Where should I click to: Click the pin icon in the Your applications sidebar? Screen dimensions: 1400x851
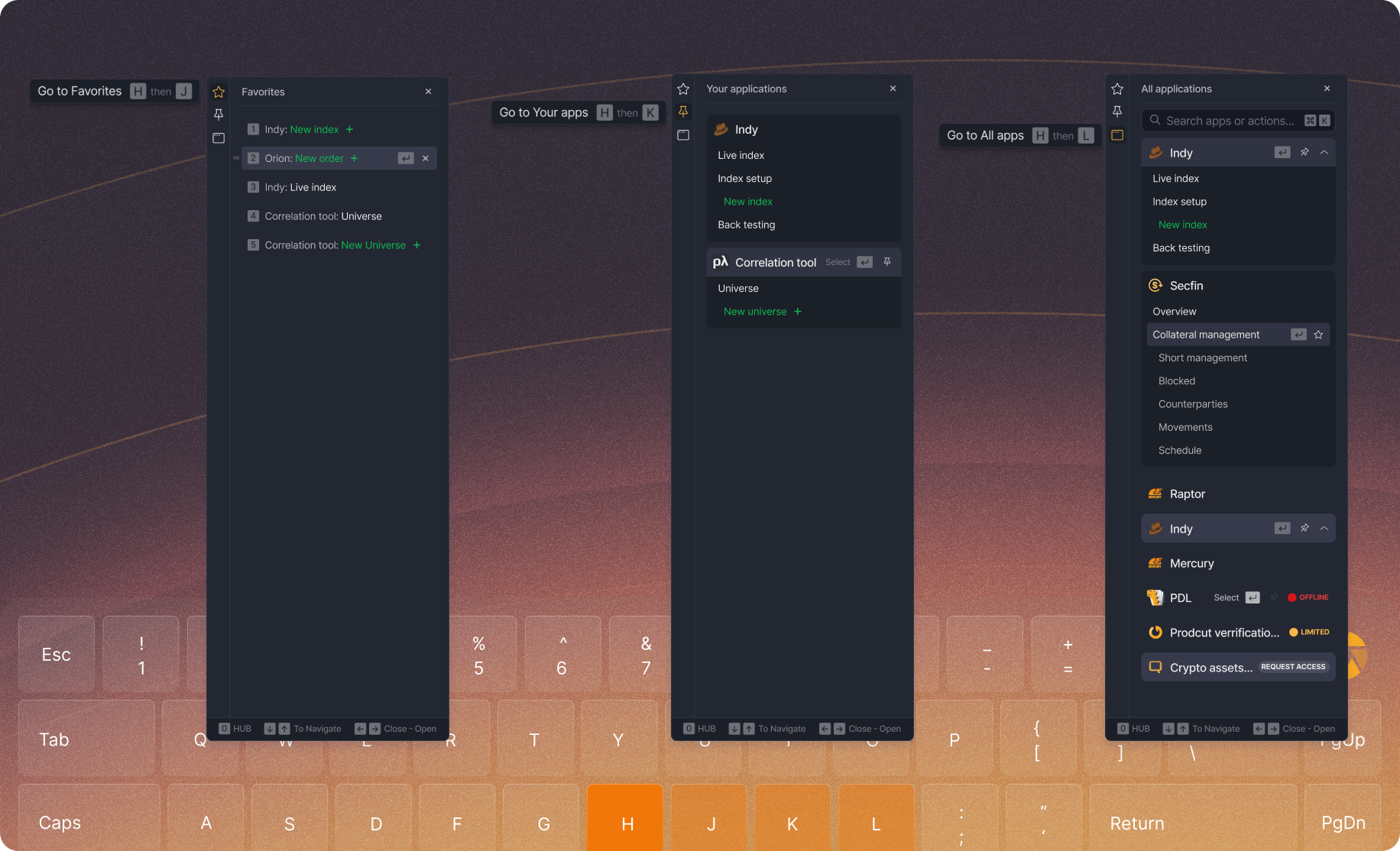tap(683, 112)
